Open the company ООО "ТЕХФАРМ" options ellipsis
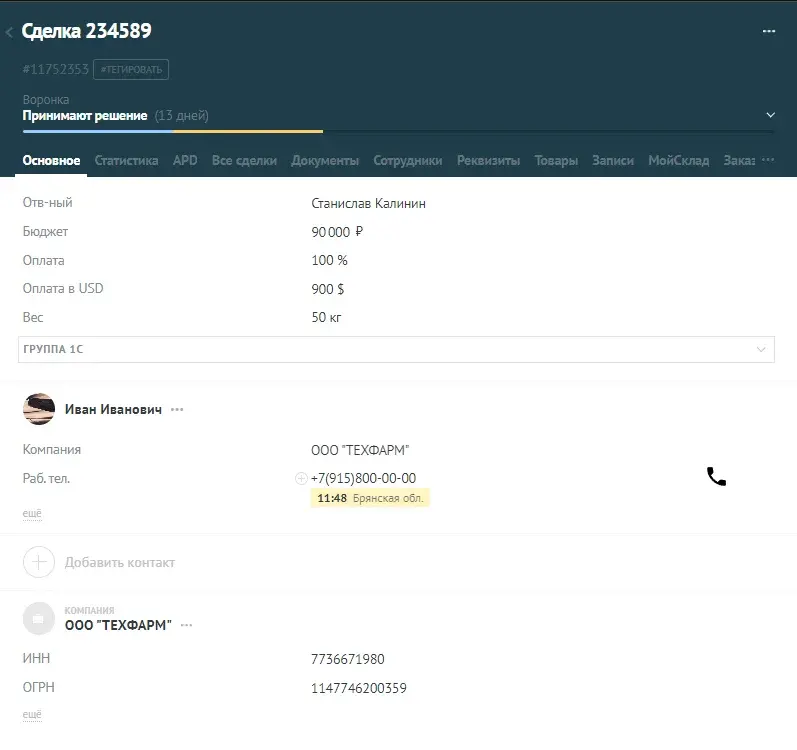The height and width of the screenshot is (750, 797). 187,625
